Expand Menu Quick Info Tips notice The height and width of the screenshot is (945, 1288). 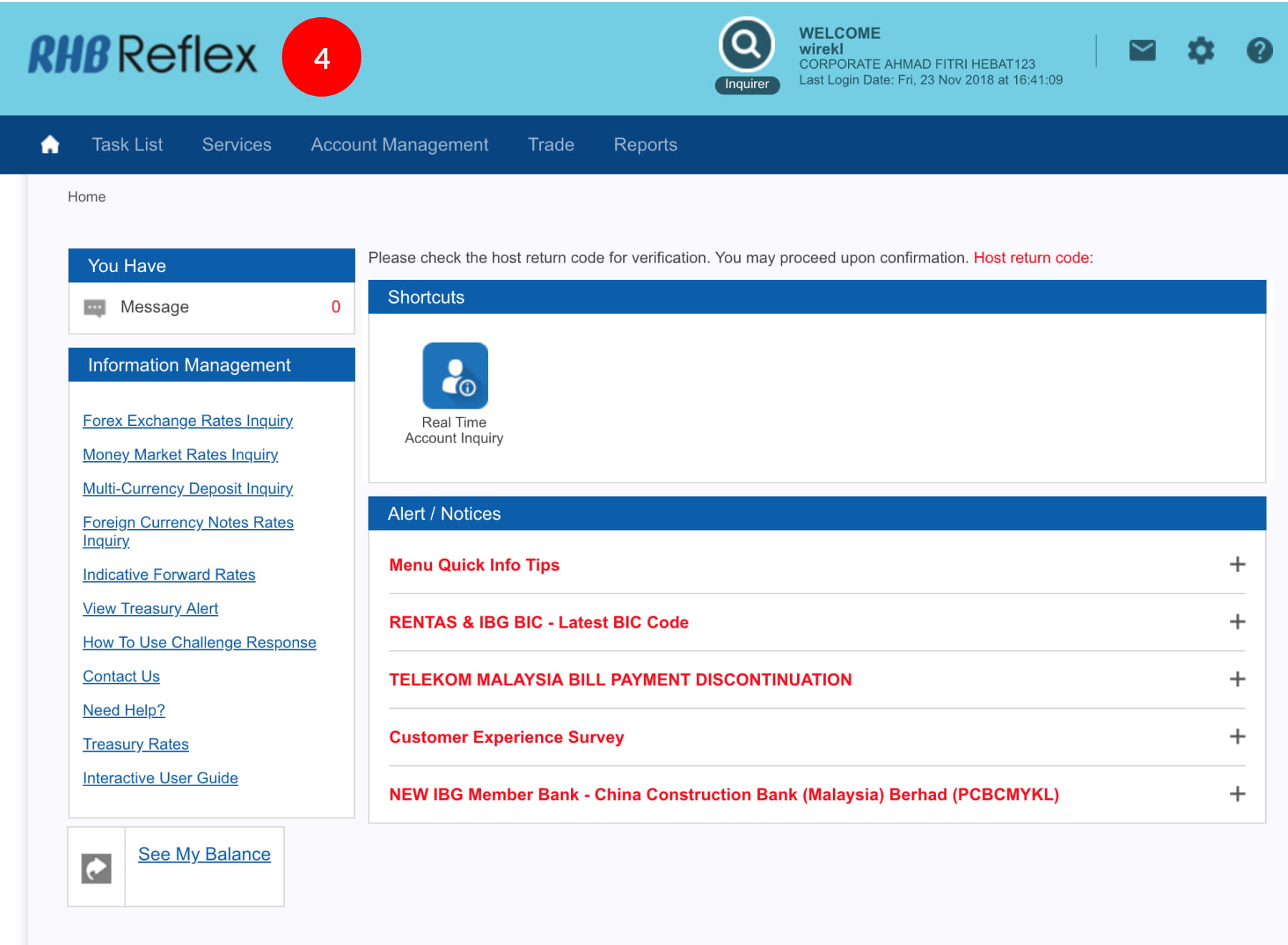1237,565
